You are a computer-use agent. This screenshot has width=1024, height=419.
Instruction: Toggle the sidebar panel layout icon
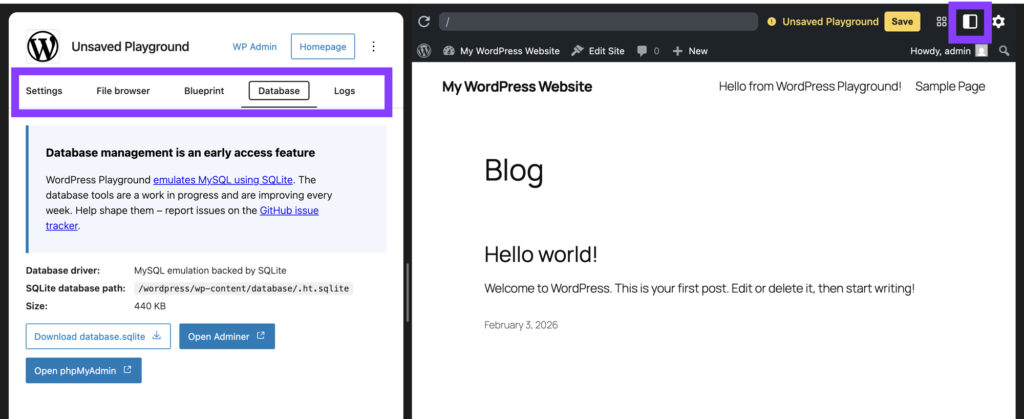point(970,22)
